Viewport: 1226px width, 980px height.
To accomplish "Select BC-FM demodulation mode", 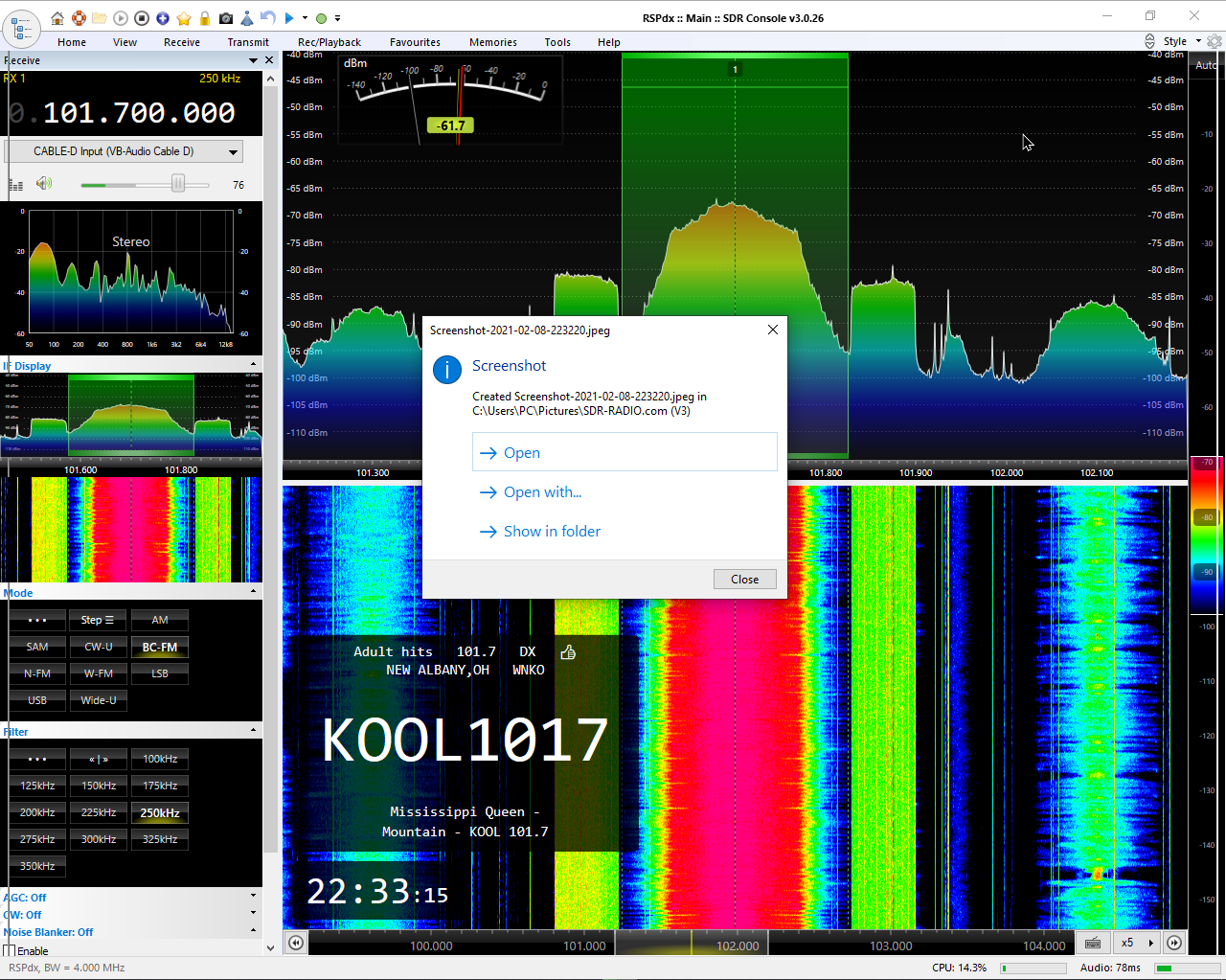I will click(x=160, y=648).
